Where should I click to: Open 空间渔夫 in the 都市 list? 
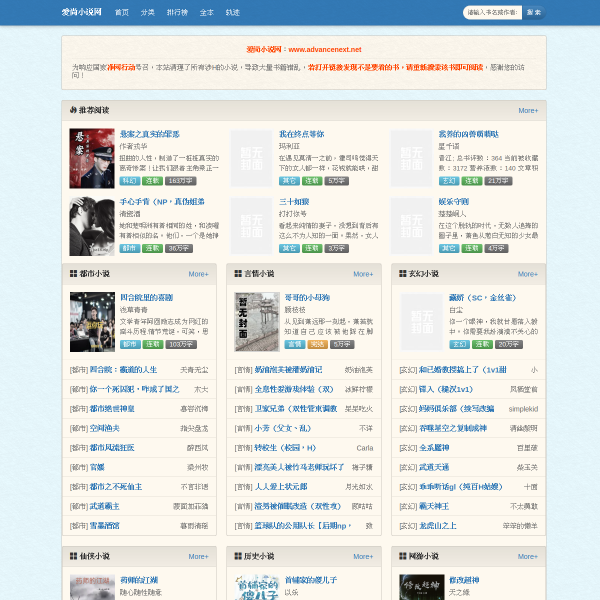coord(104,428)
